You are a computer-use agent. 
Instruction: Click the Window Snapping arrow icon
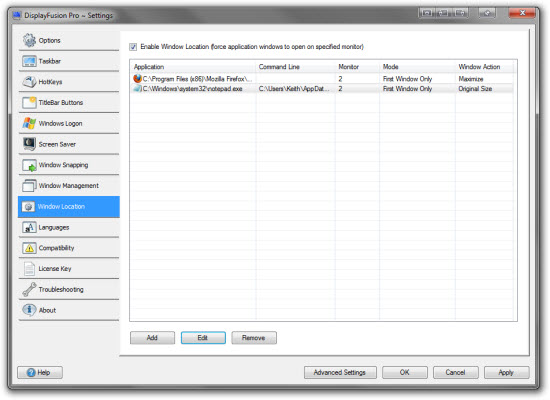29,165
